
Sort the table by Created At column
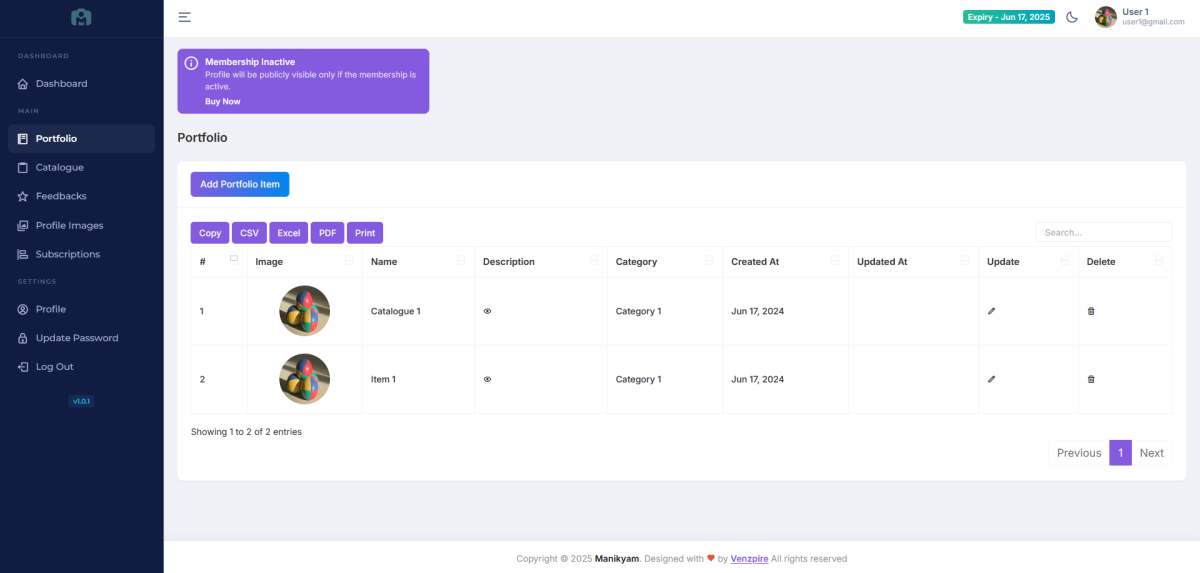pos(755,262)
